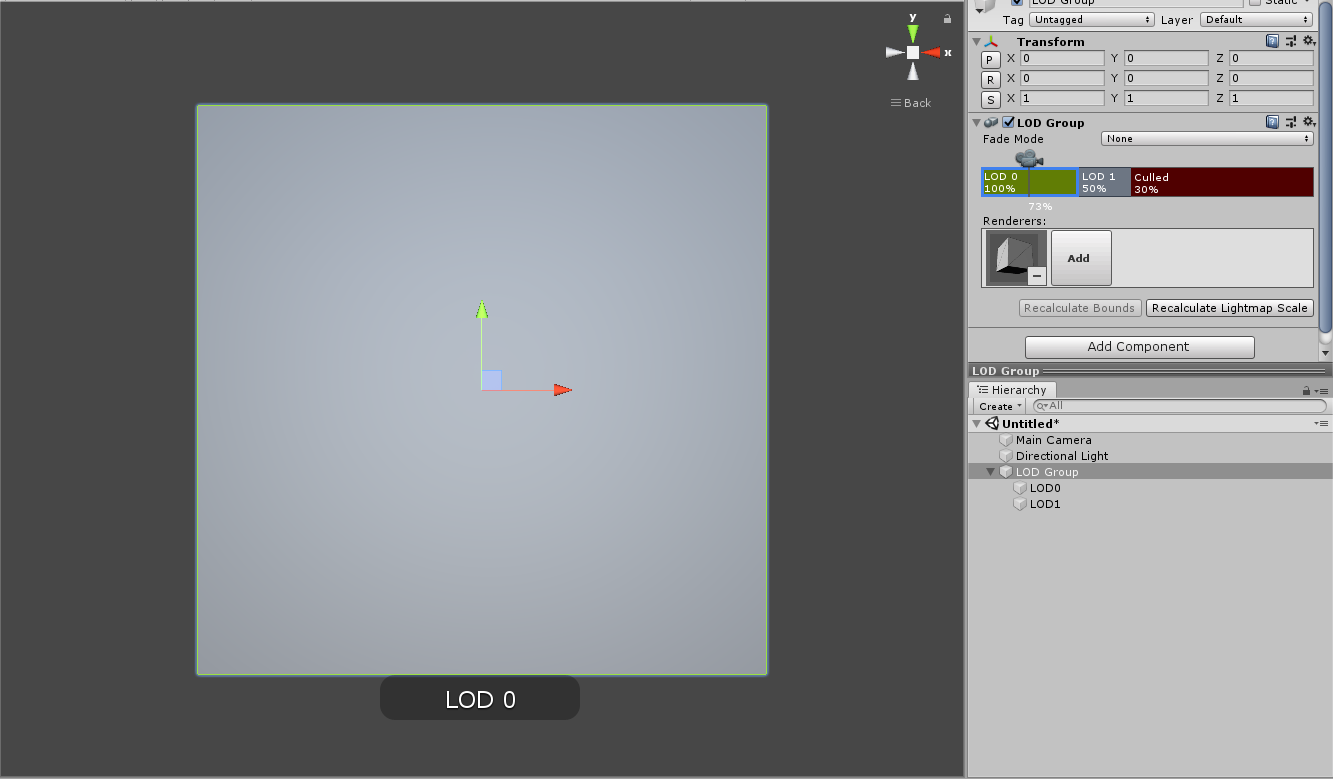Collapse the Transform component foldout
Image resolution: width=1333 pixels, height=779 pixels.
(x=977, y=41)
